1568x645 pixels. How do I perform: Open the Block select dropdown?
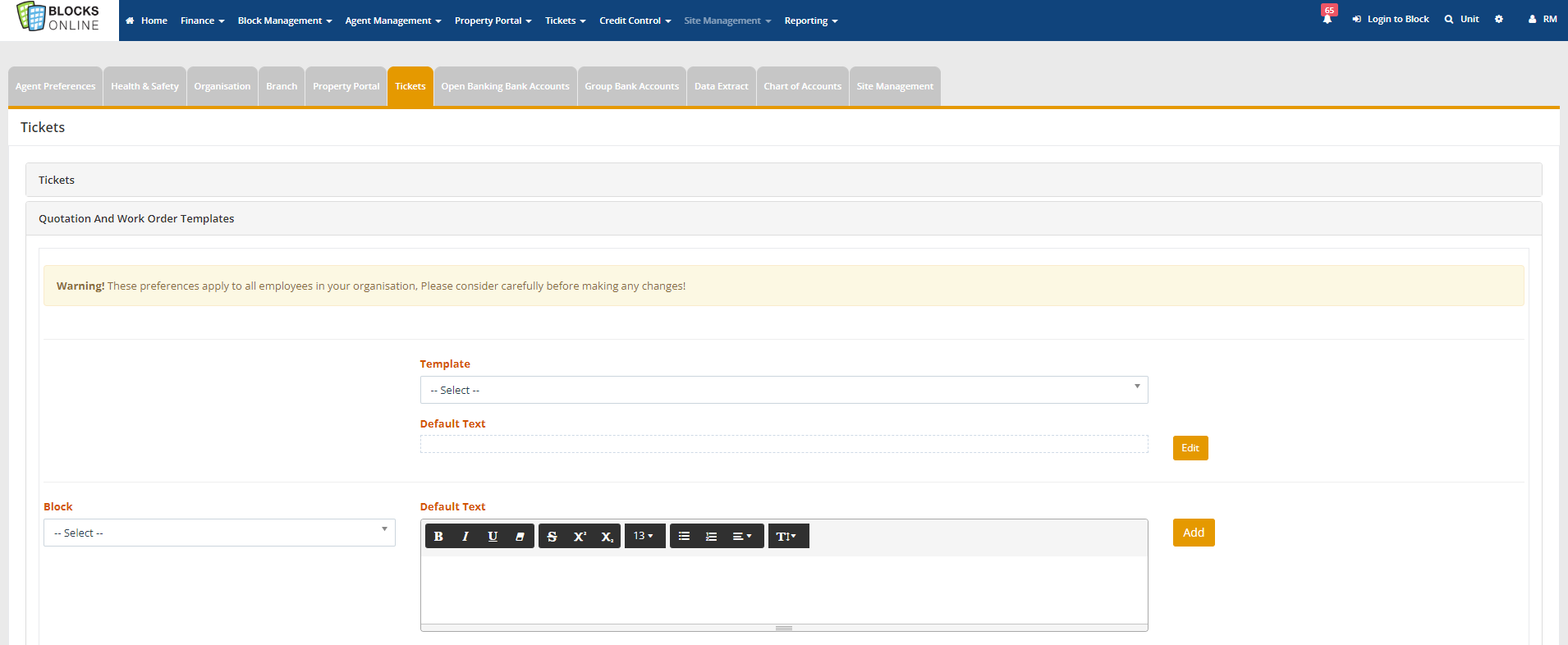[x=219, y=533]
